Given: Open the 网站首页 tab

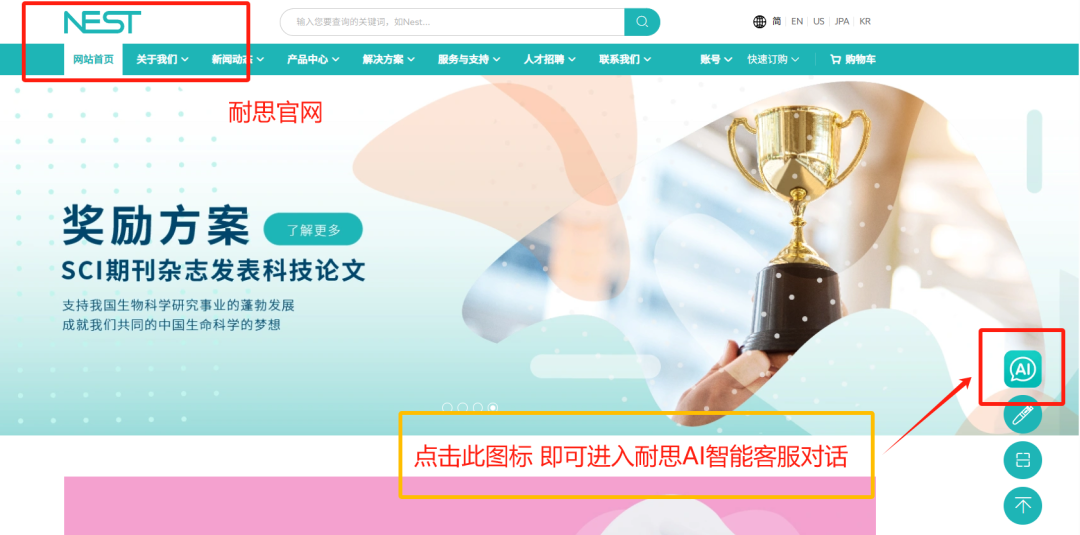Looking at the screenshot, I should click(x=93, y=59).
